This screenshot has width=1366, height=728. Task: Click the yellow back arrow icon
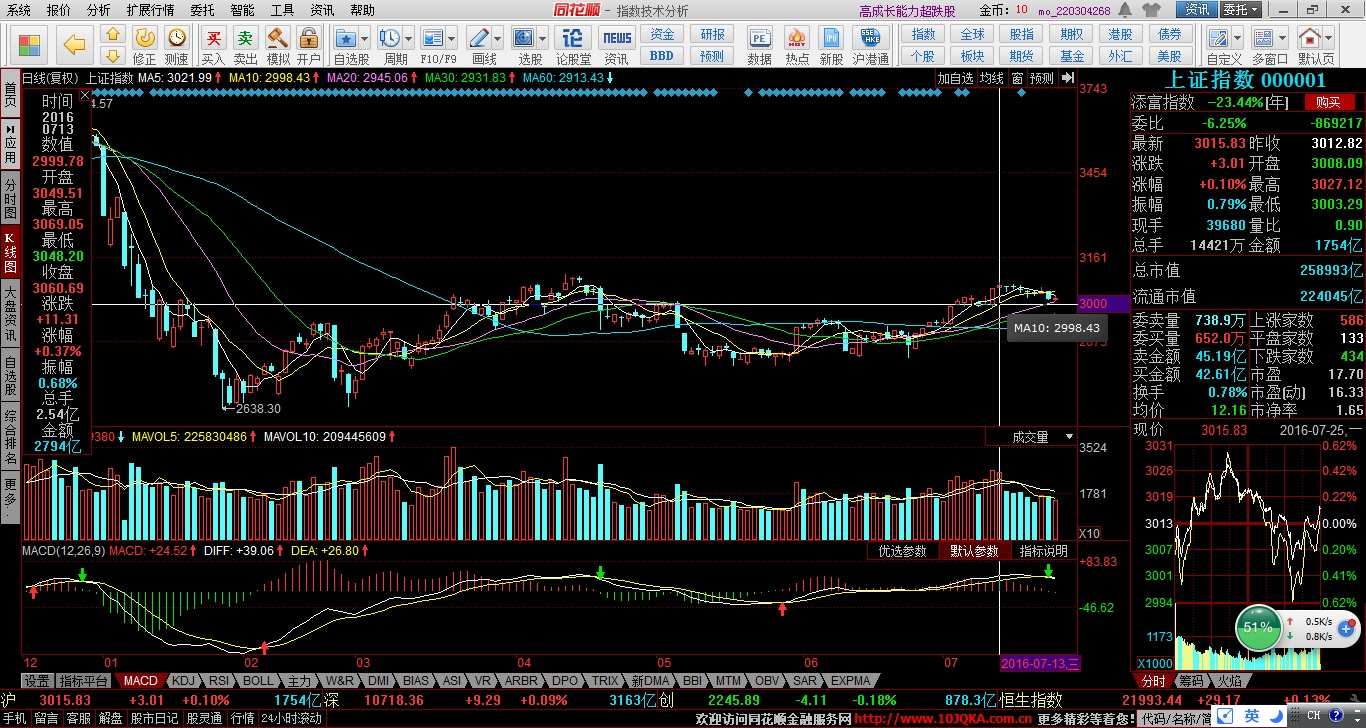[x=74, y=44]
